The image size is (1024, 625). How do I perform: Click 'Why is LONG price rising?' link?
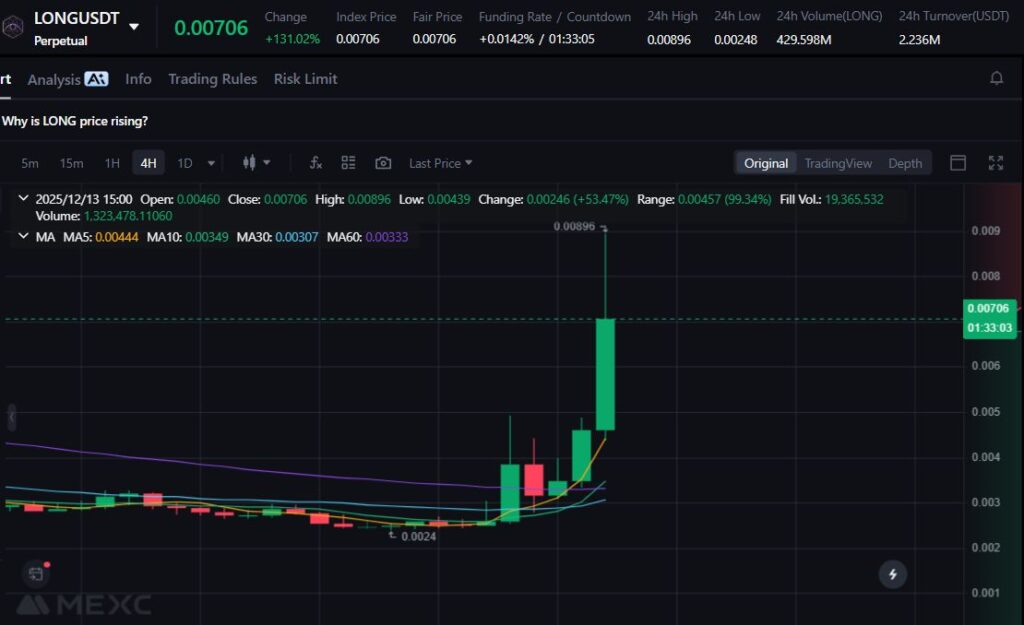[x=75, y=121]
